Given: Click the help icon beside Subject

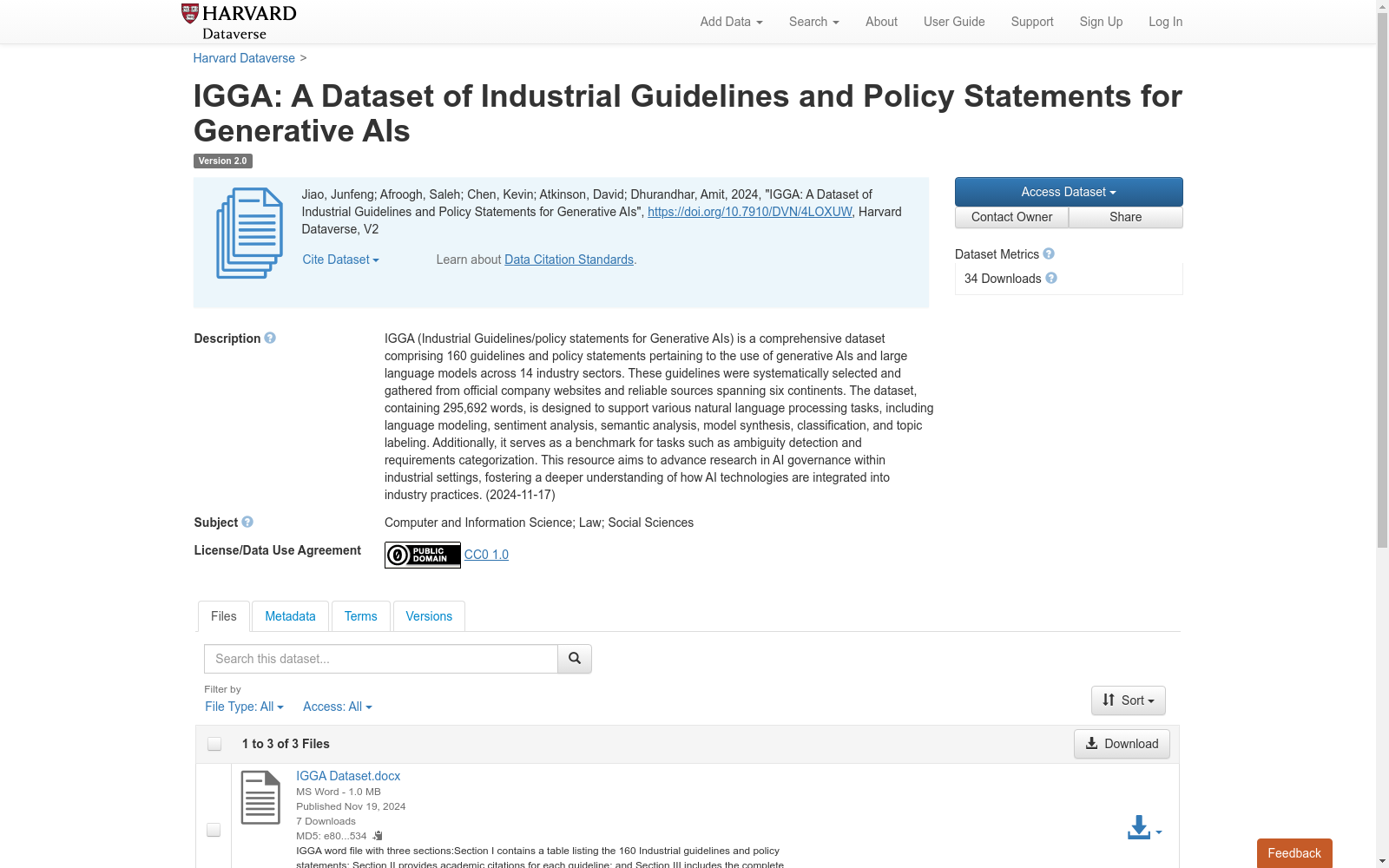Looking at the screenshot, I should pos(247,522).
